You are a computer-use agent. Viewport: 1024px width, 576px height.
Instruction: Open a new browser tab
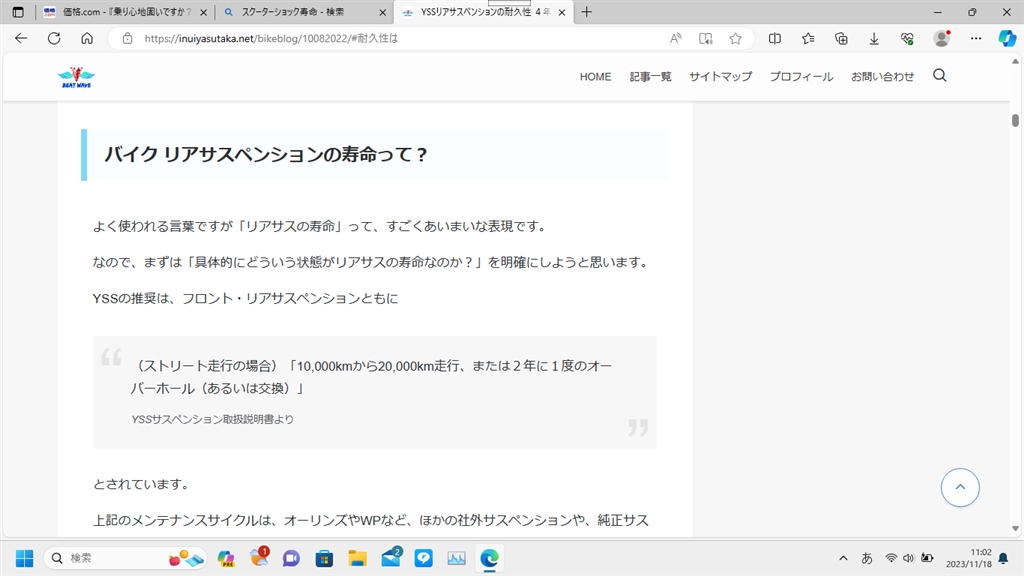click(586, 12)
